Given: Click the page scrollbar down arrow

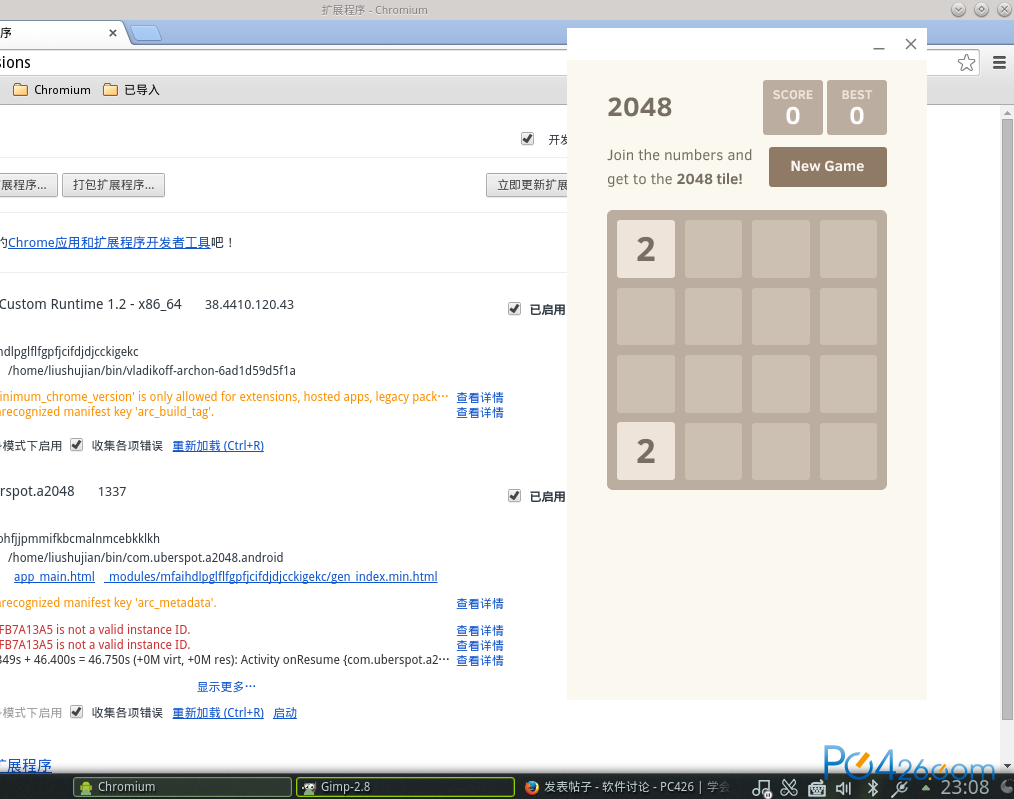Looking at the screenshot, I should pos(1007,765).
